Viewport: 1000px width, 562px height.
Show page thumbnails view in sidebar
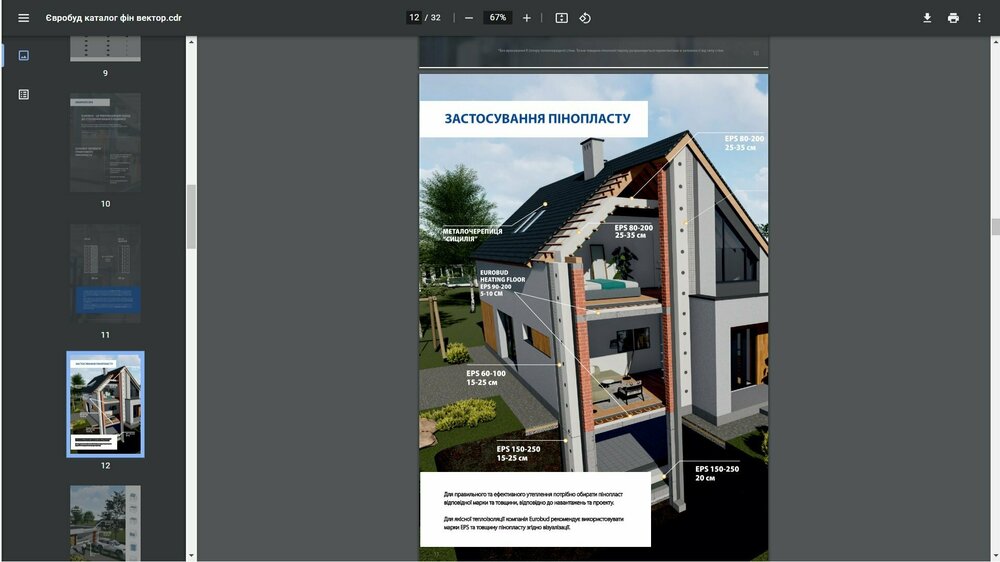point(24,55)
